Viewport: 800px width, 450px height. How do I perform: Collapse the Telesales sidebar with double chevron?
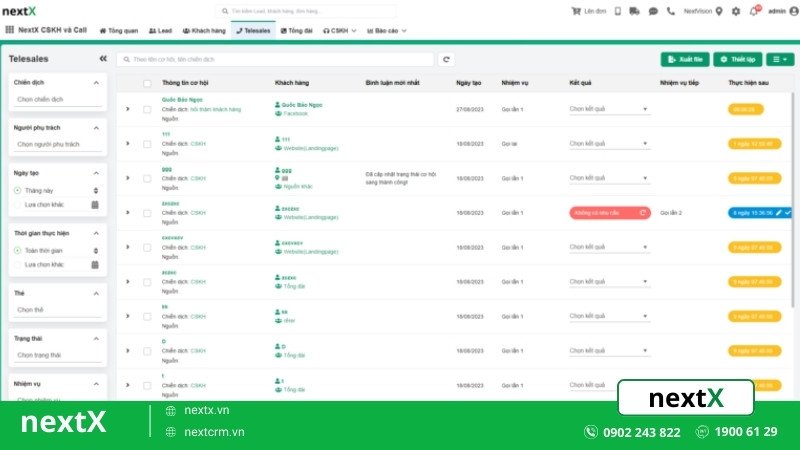[x=103, y=59]
